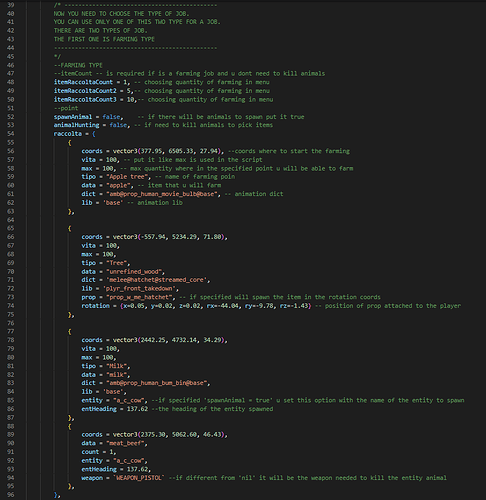This screenshot has height=500, width=486.
Task: Click the raccolta table name
Action: [68, 134]
